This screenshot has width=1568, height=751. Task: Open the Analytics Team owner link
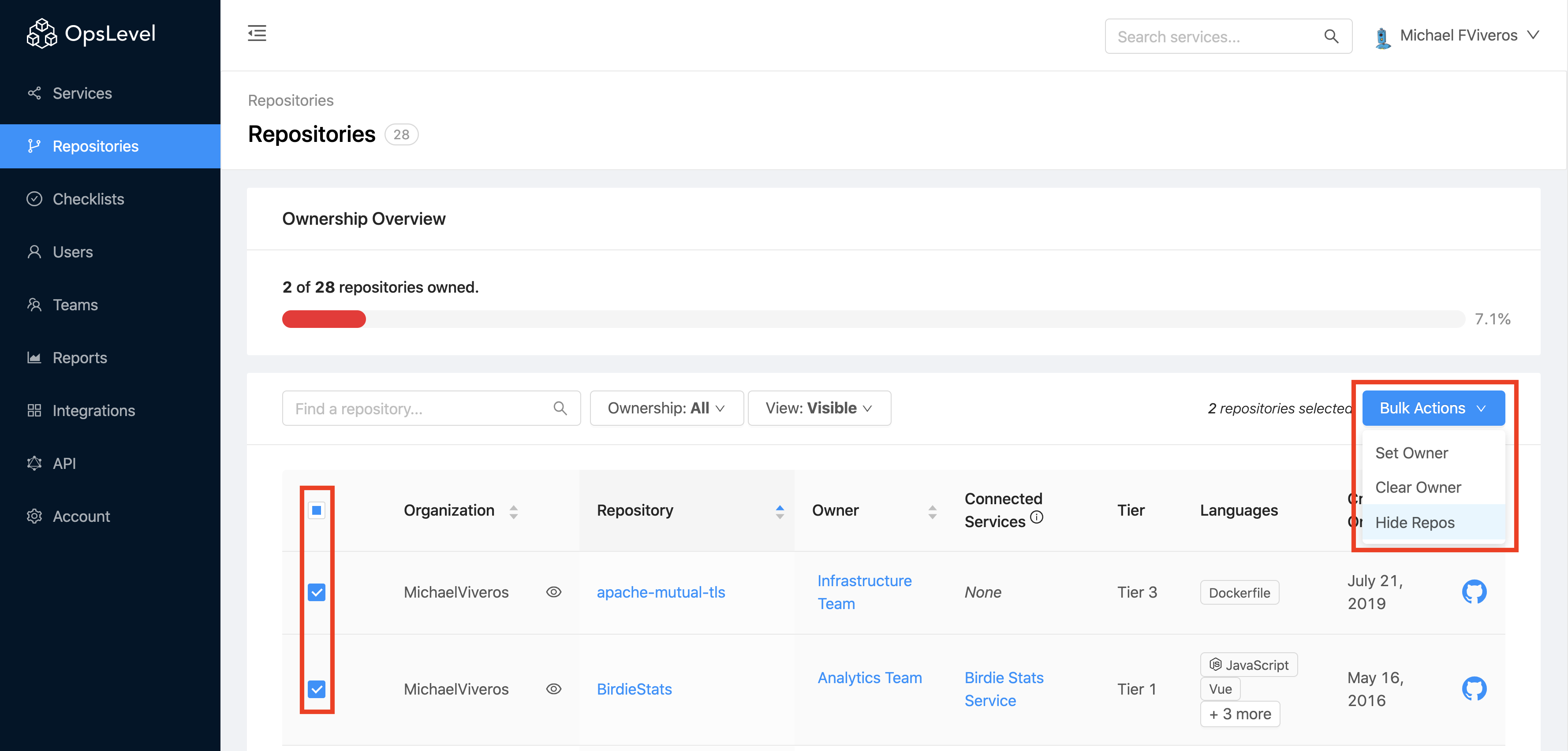[x=869, y=678]
